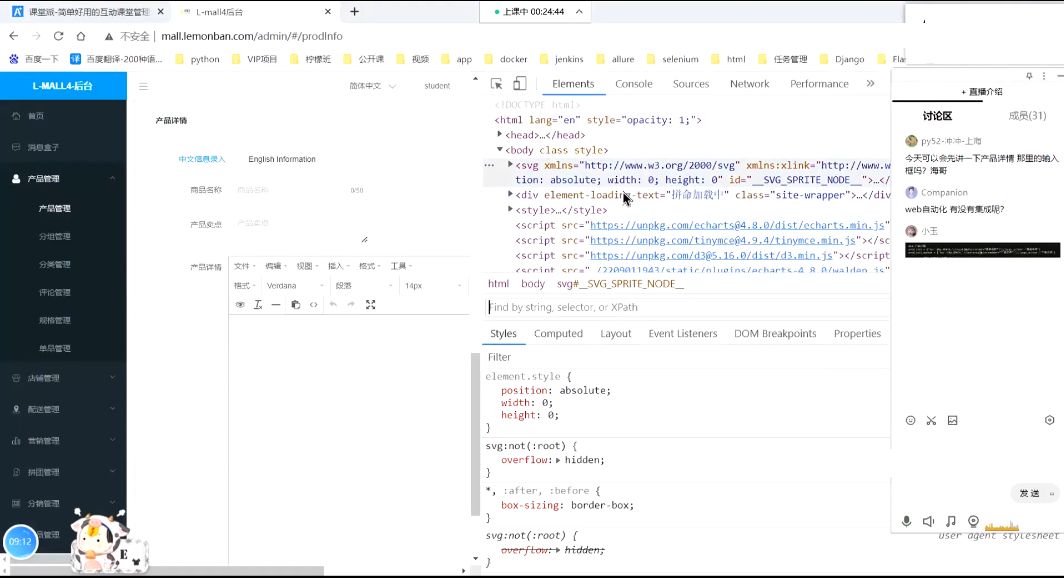1064x578 pixels.
Task: Toggle the device toolbar icon in DevTools
Action: click(x=519, y=83)
